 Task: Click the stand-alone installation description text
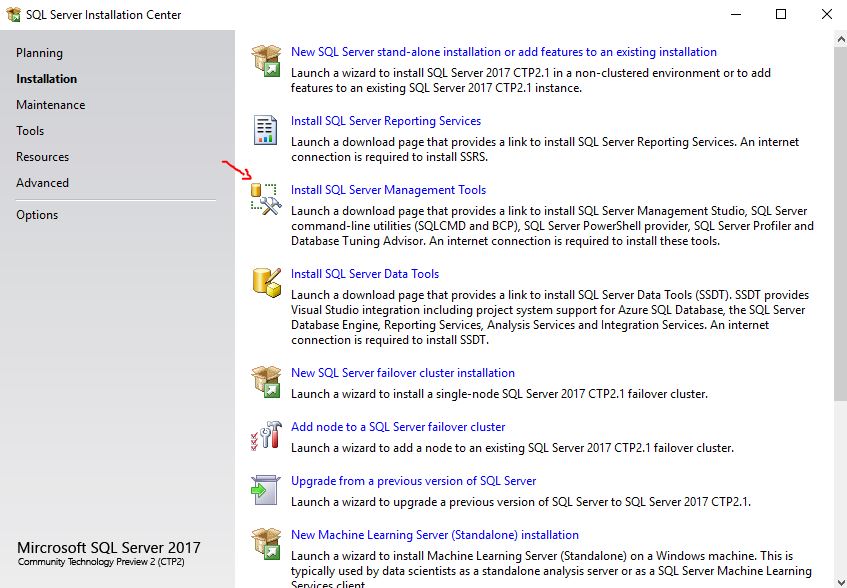click(x=531, y=80)
